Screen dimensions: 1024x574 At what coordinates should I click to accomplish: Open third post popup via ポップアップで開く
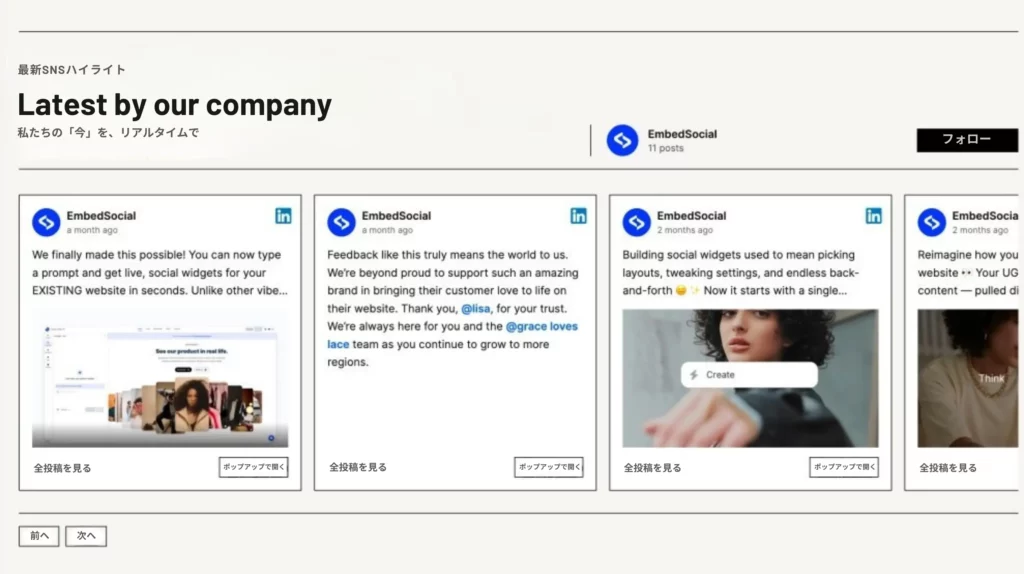[x=844, y=467]
